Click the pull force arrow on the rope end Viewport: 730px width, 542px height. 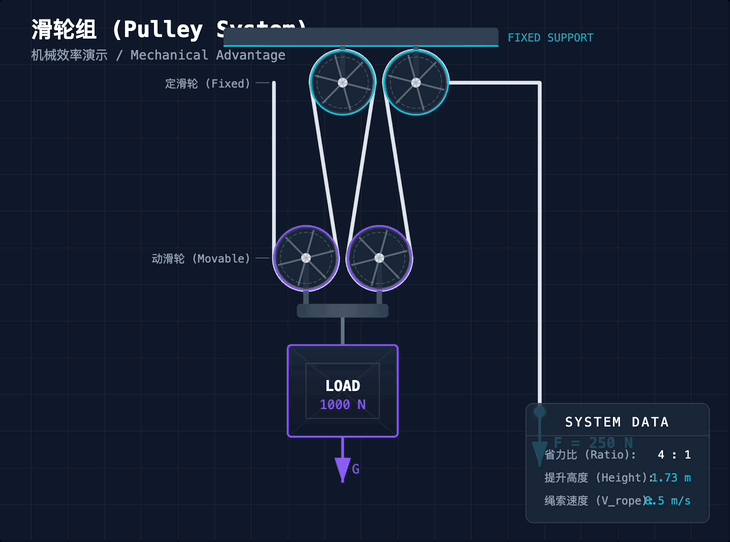click(540, 452)
